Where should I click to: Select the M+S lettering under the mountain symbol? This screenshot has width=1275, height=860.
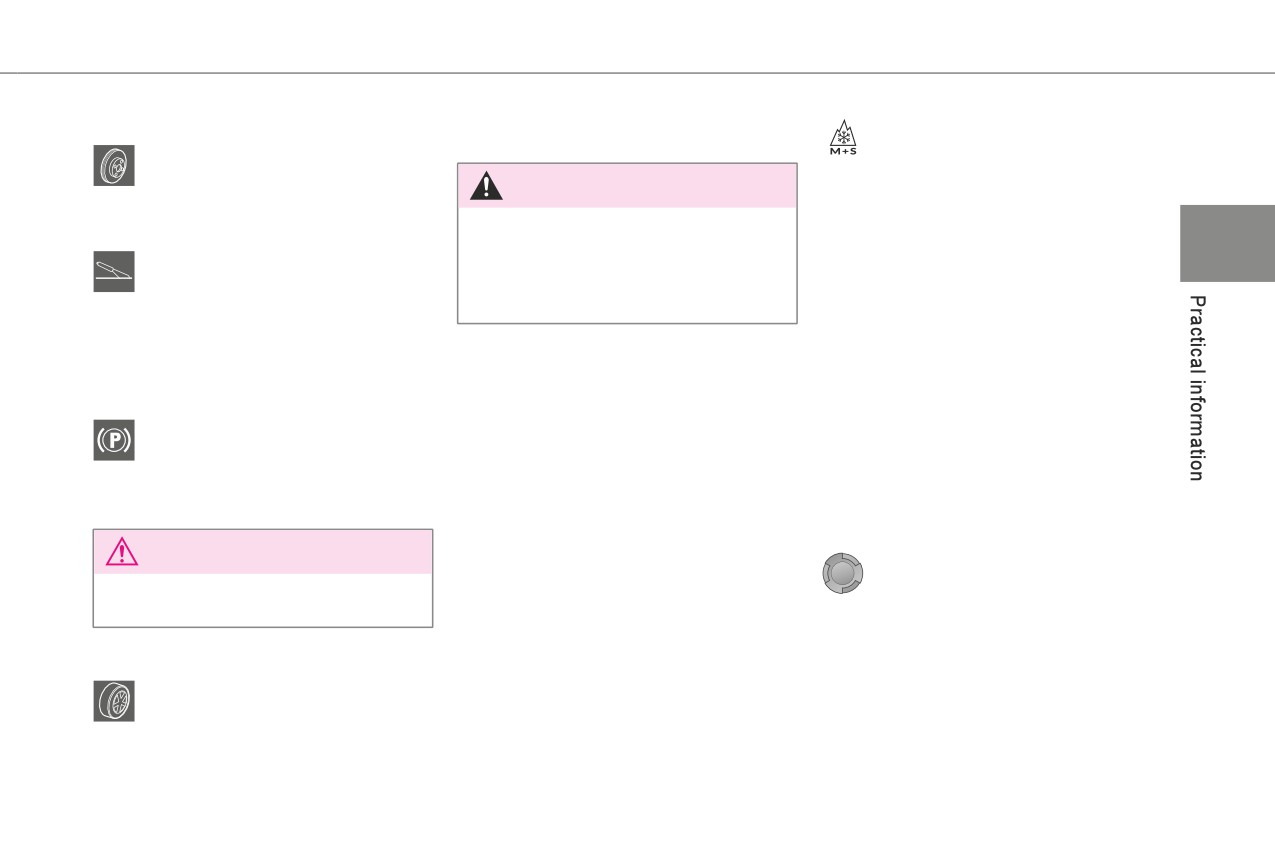[843, 152]
